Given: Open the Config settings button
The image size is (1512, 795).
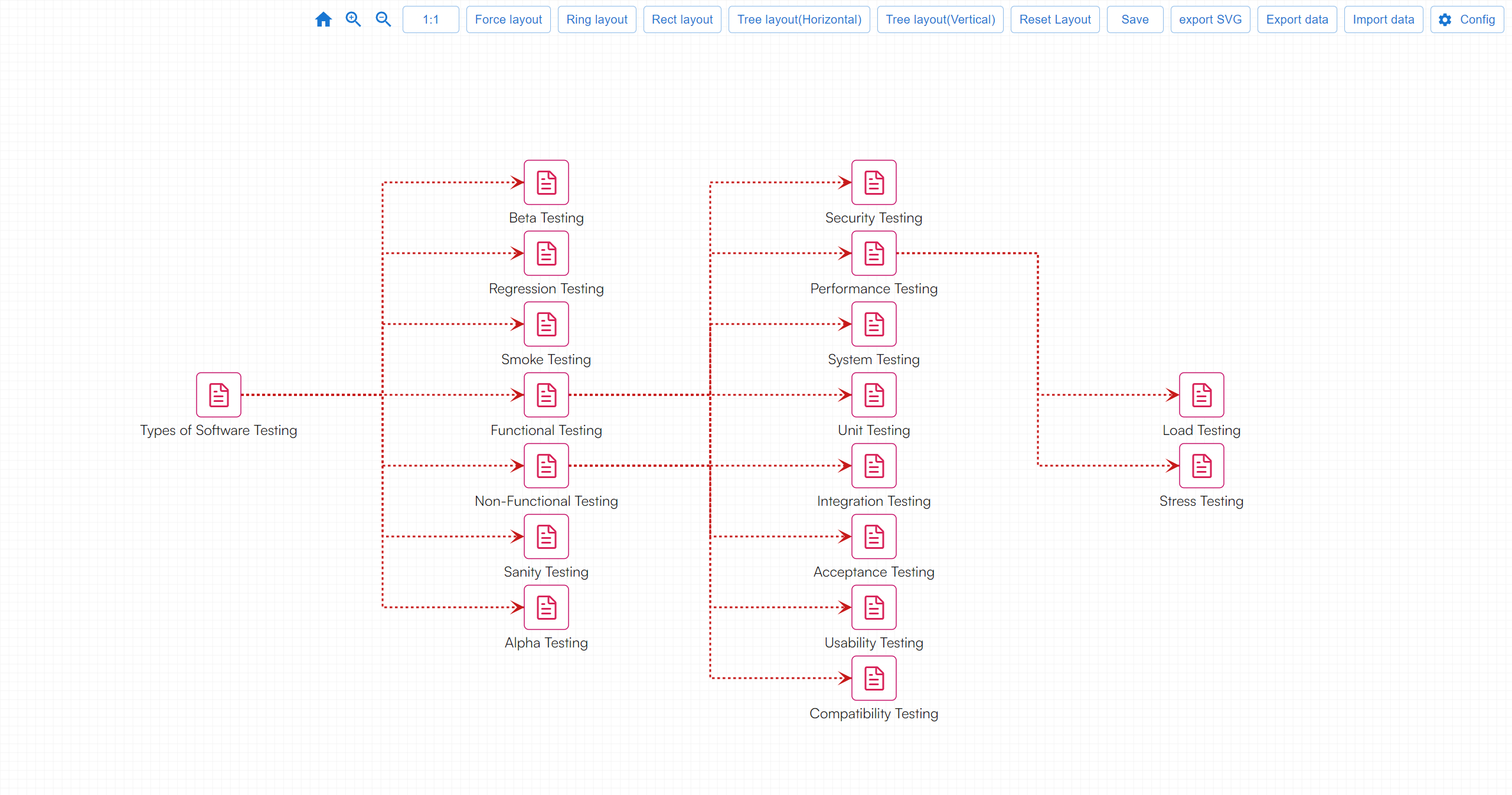Looking at the screenshot, I should click(x=1467, y=19).
